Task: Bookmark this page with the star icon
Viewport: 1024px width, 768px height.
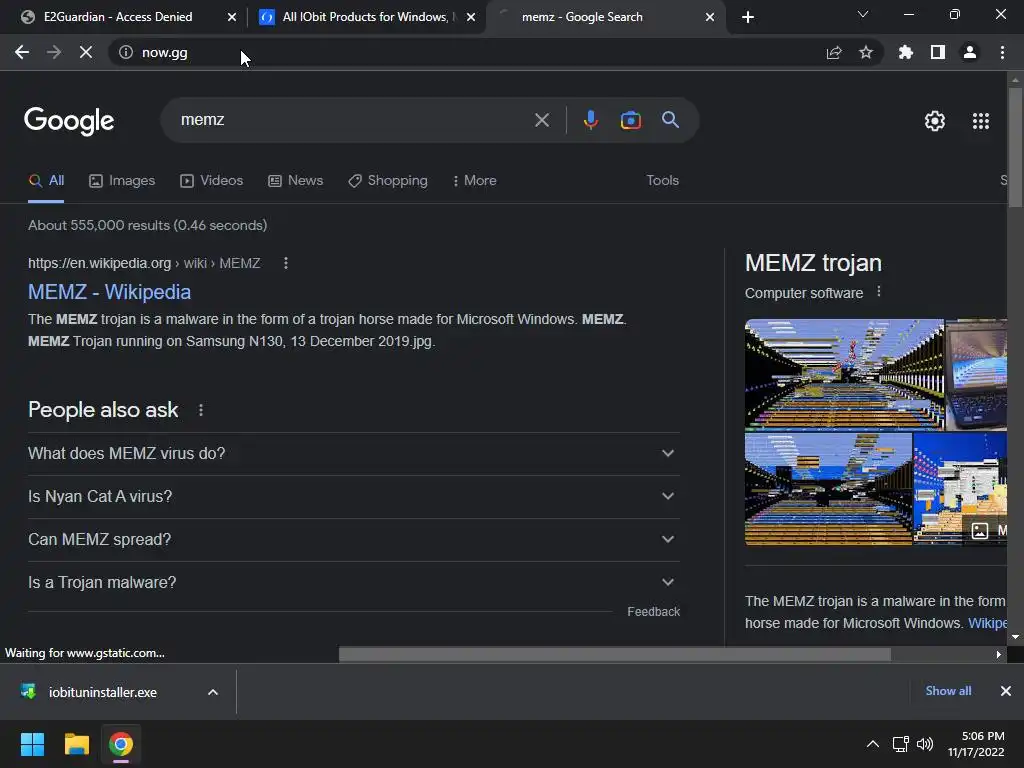Action: click(866, 52)
